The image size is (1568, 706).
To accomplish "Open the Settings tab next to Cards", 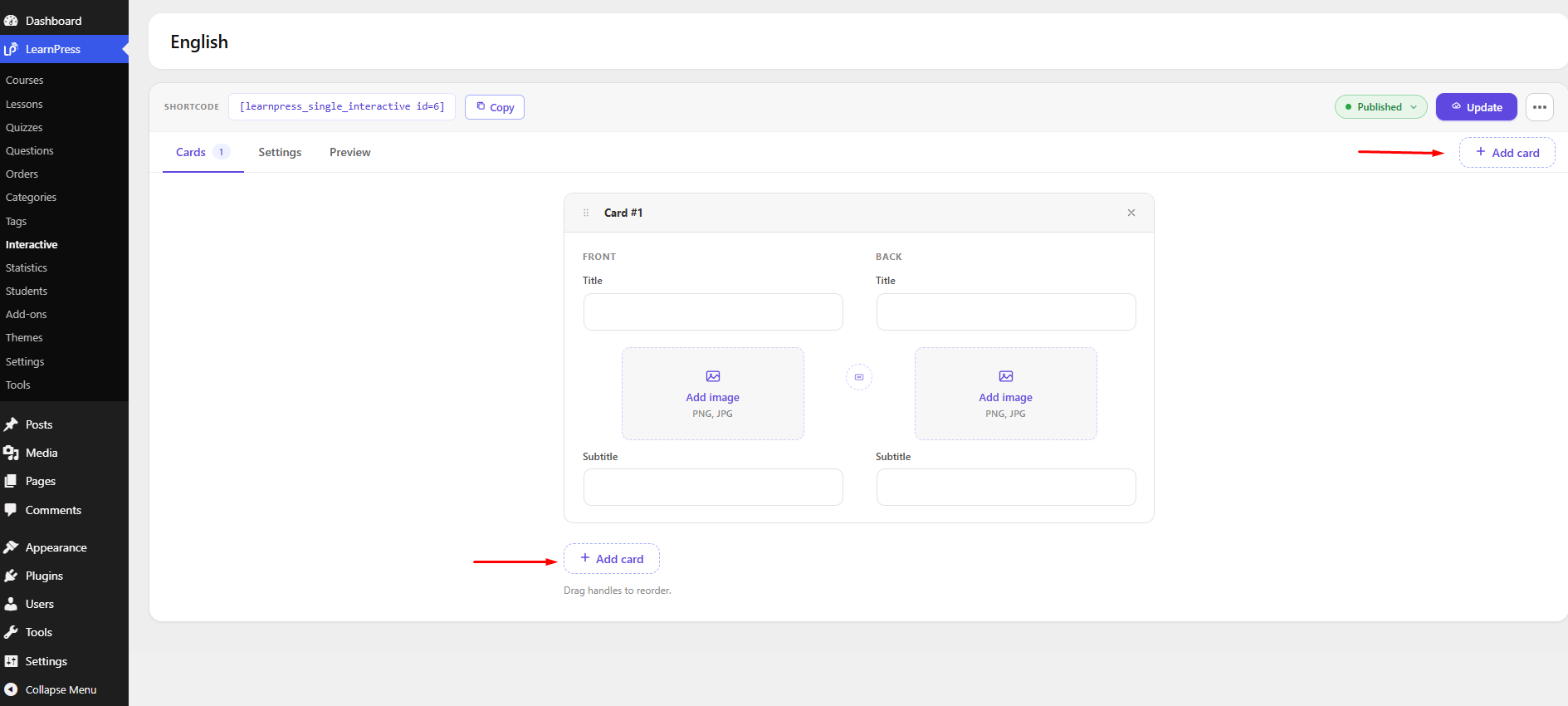I will 280,152.
